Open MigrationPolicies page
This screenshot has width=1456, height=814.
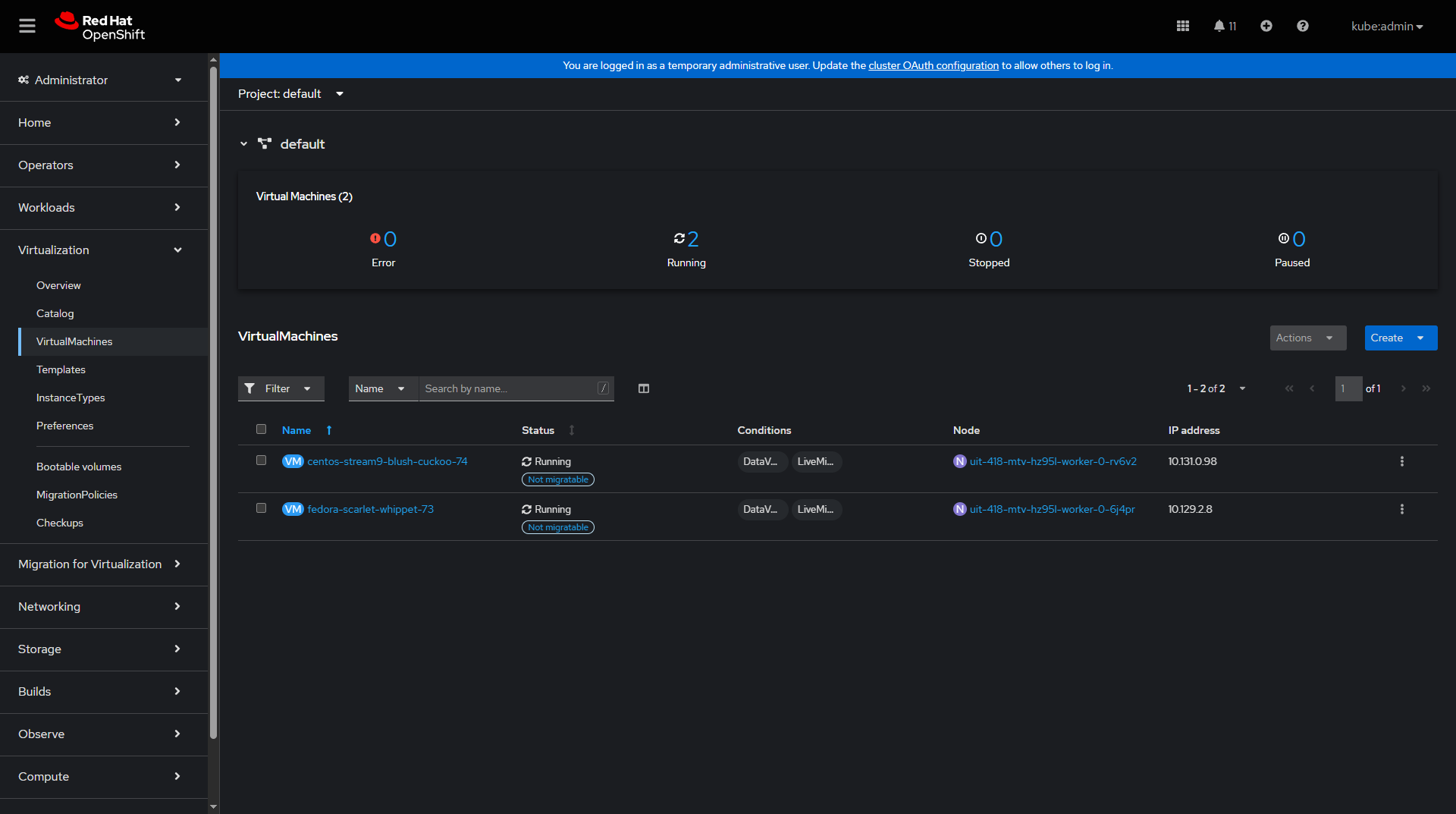point(77,495)
